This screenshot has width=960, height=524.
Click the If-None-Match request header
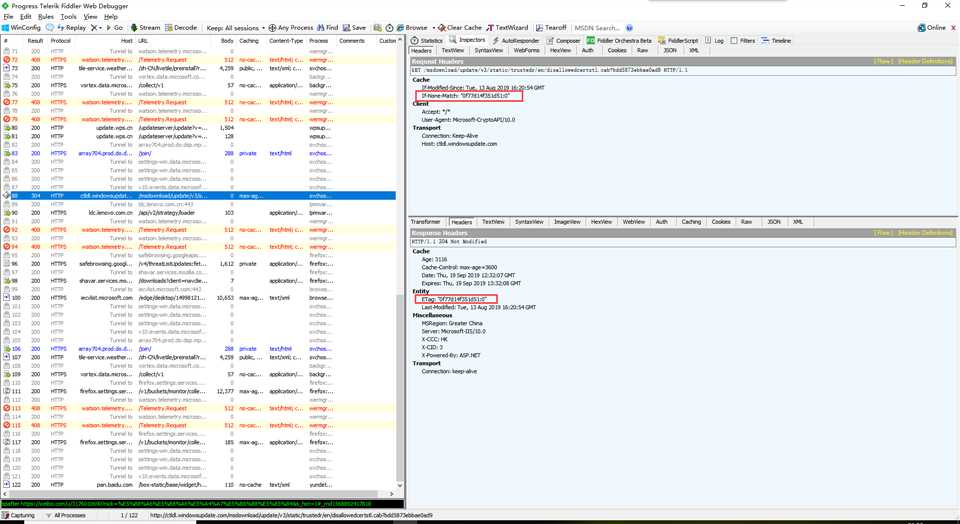pyautogui.click(x=465, y=95)
